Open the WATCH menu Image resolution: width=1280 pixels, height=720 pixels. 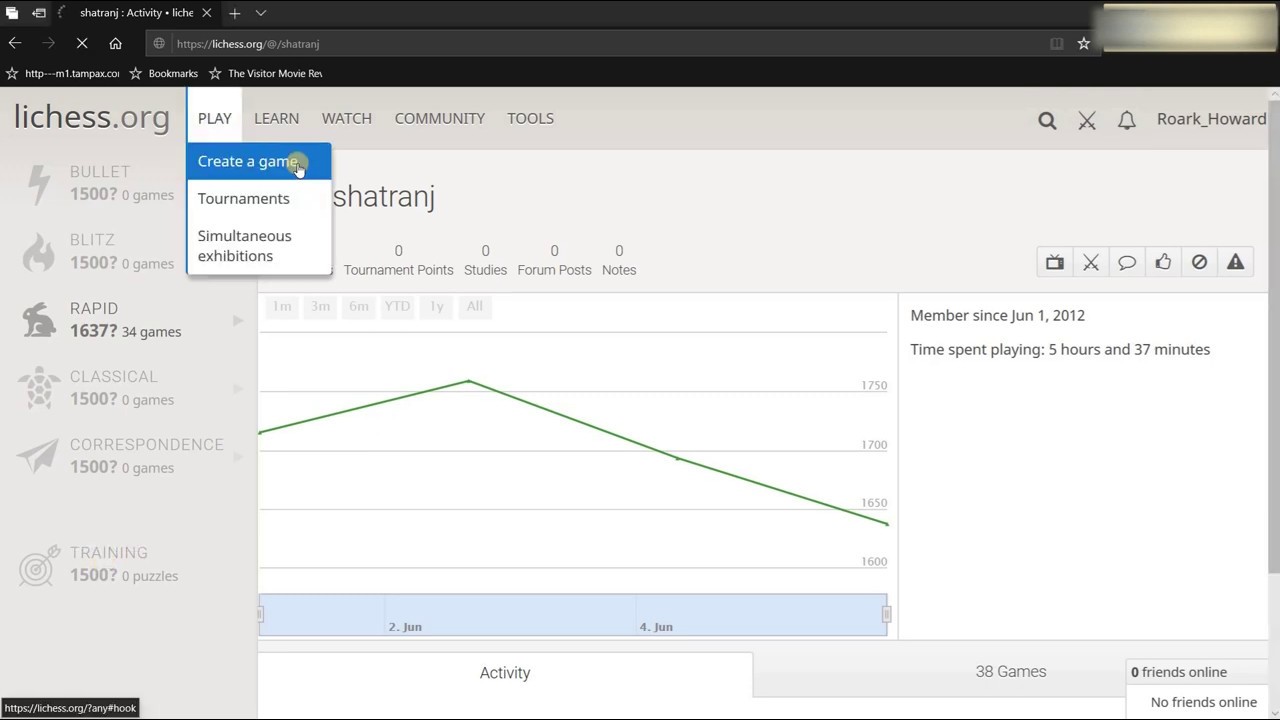tap(347, 118)
